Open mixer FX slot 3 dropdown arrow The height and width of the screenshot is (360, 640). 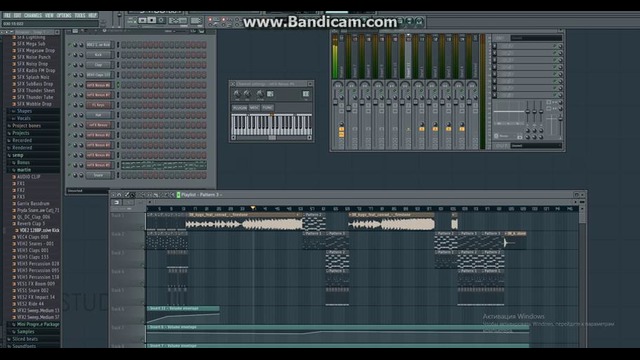click(x=494, y=60)
